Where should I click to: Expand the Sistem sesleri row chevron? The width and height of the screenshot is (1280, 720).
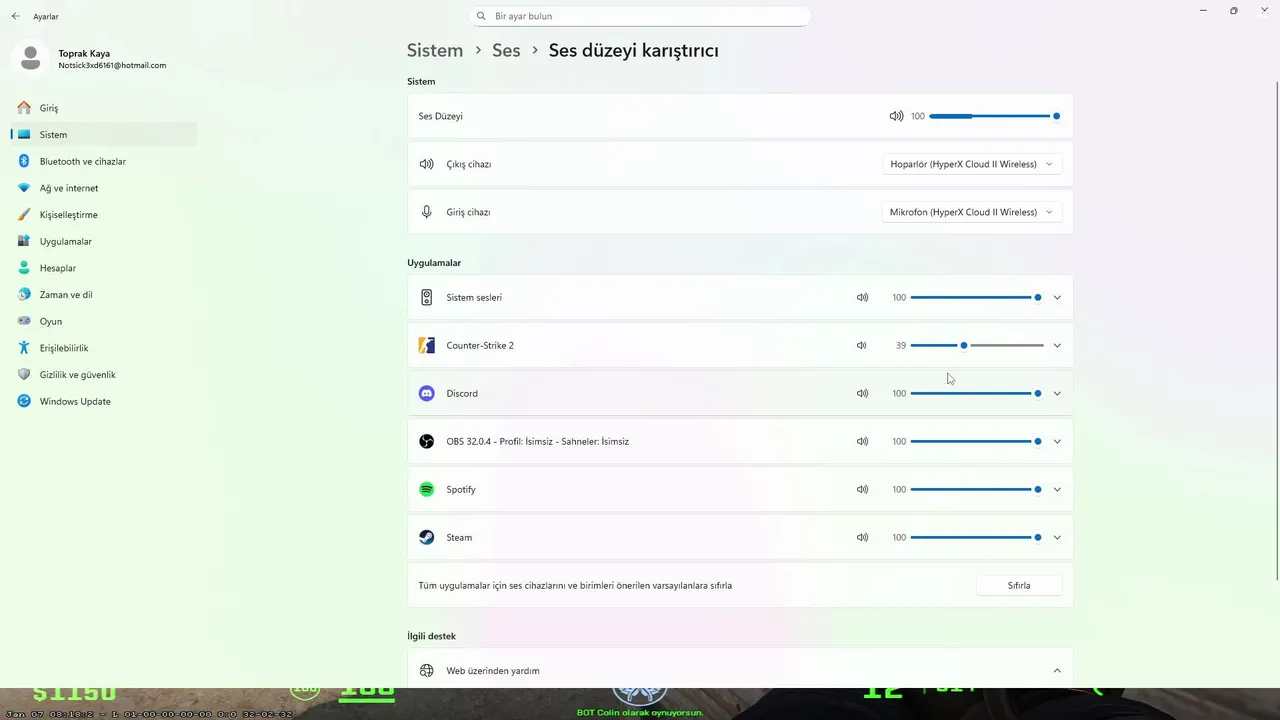[1057, 297]
